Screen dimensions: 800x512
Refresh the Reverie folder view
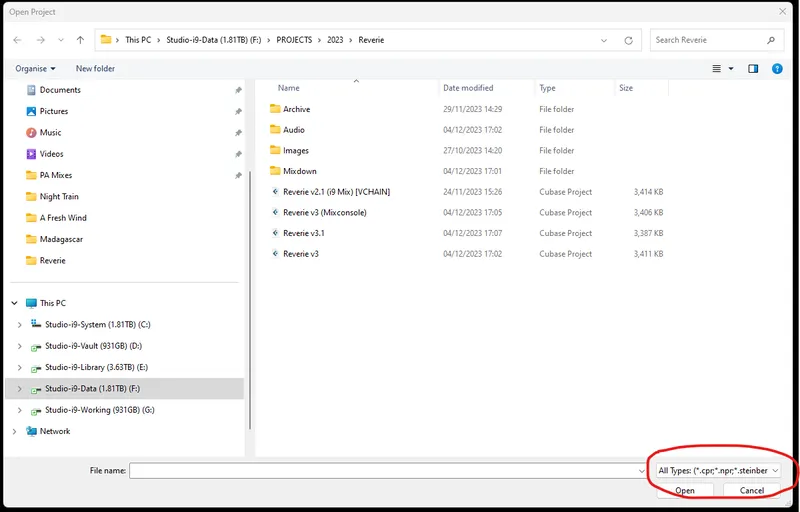(629, 40)
